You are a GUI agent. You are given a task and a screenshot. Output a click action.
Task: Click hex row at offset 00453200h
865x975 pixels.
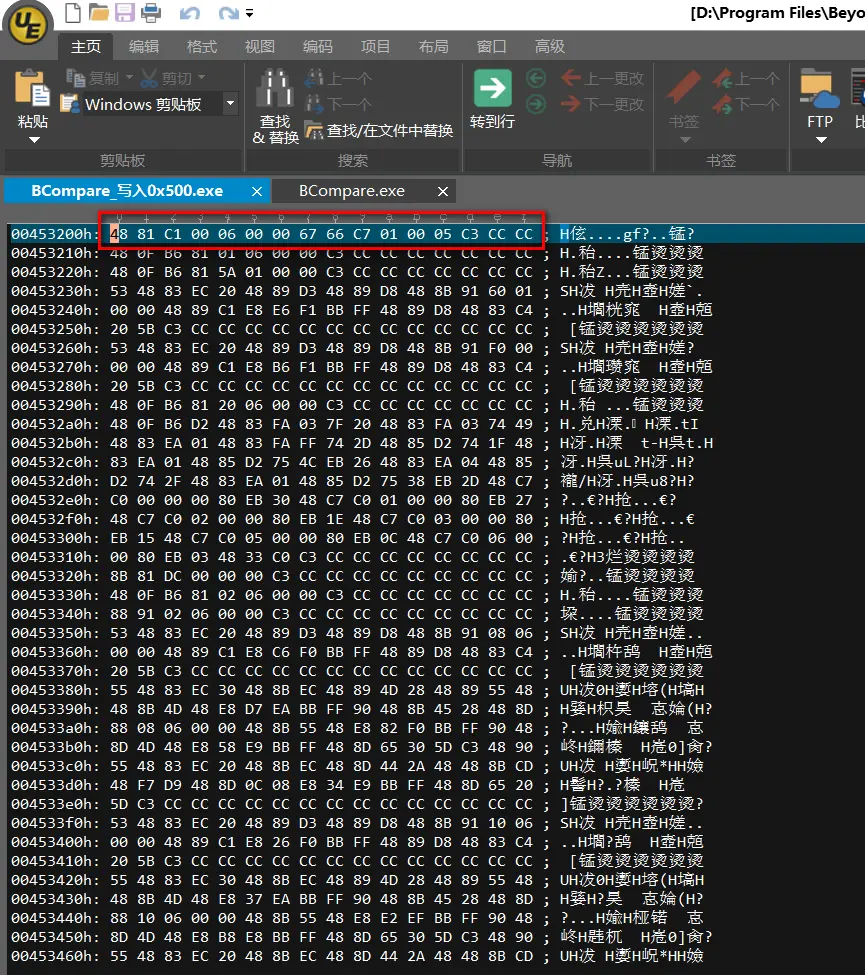click(300, 233)
